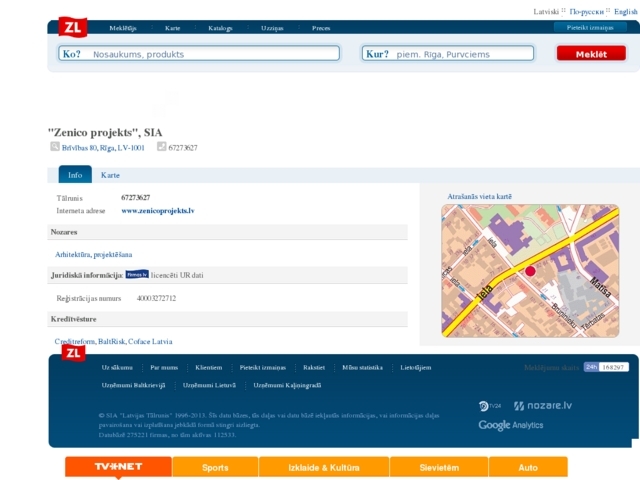The image size is (640, 480).
Task: Open the Creditreform link
Action: point(75,341)
